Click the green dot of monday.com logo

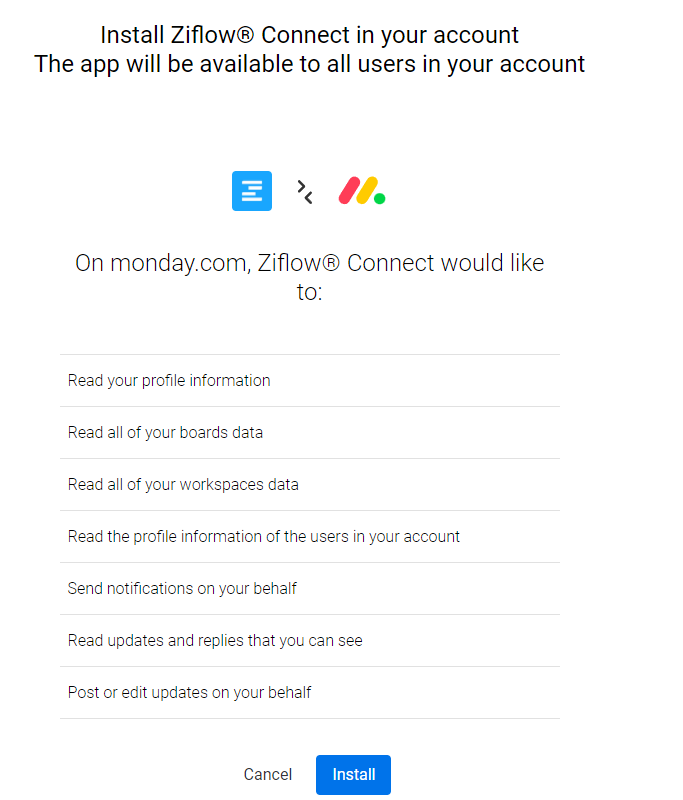point(380,198)
